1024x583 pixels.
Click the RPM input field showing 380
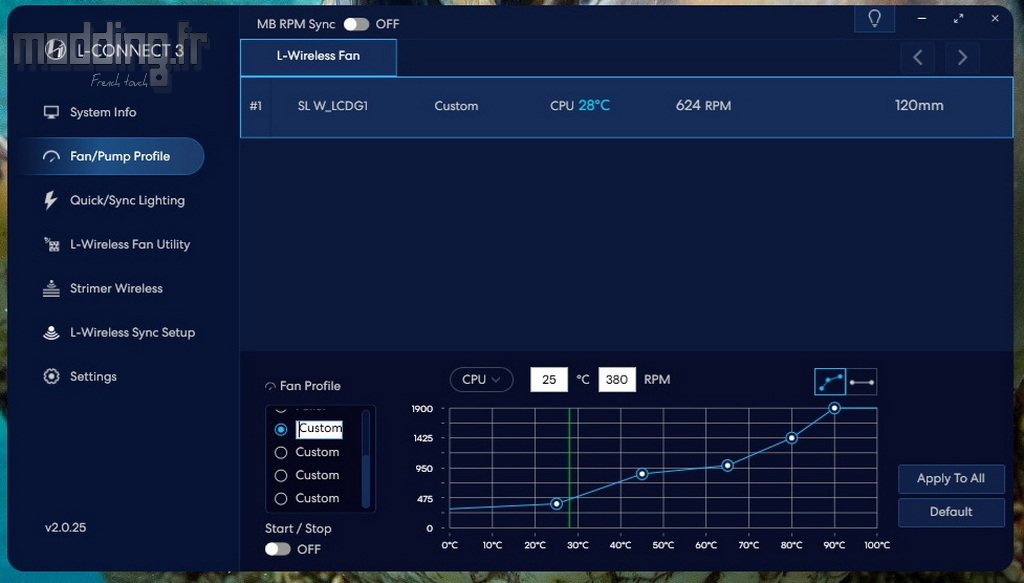pos(616,379)
